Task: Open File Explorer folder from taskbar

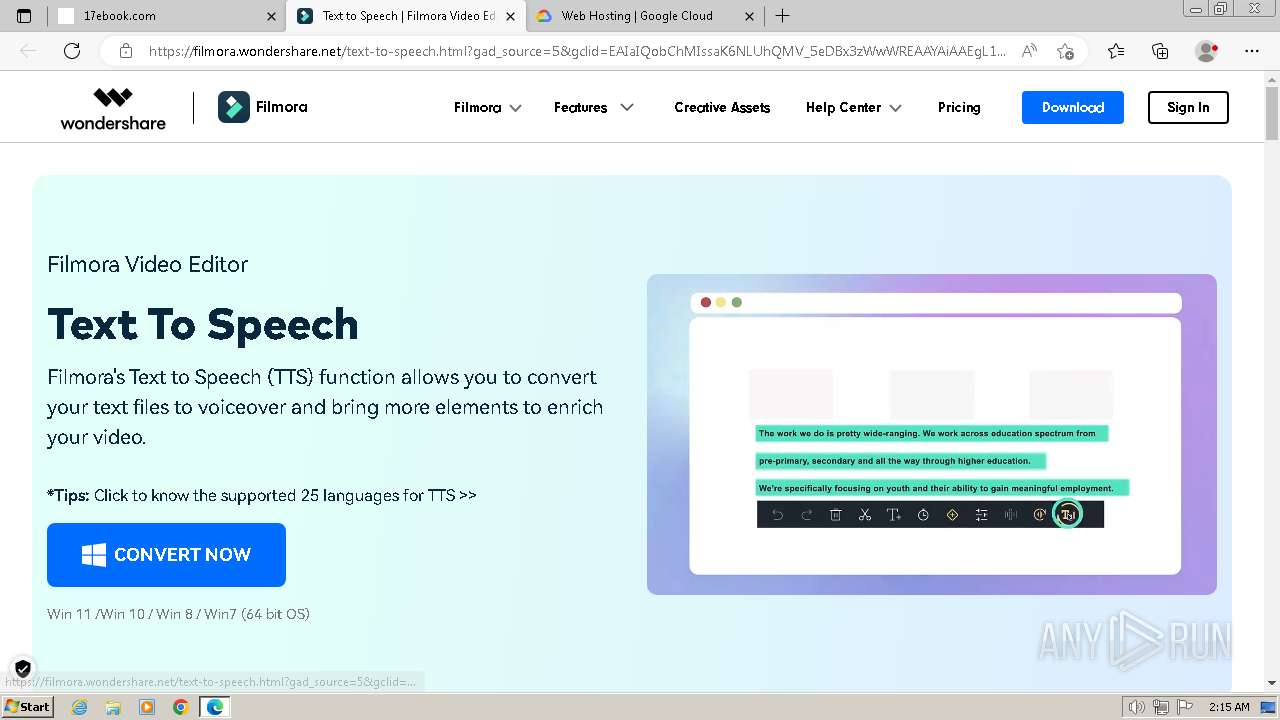Action: point(113,707)
